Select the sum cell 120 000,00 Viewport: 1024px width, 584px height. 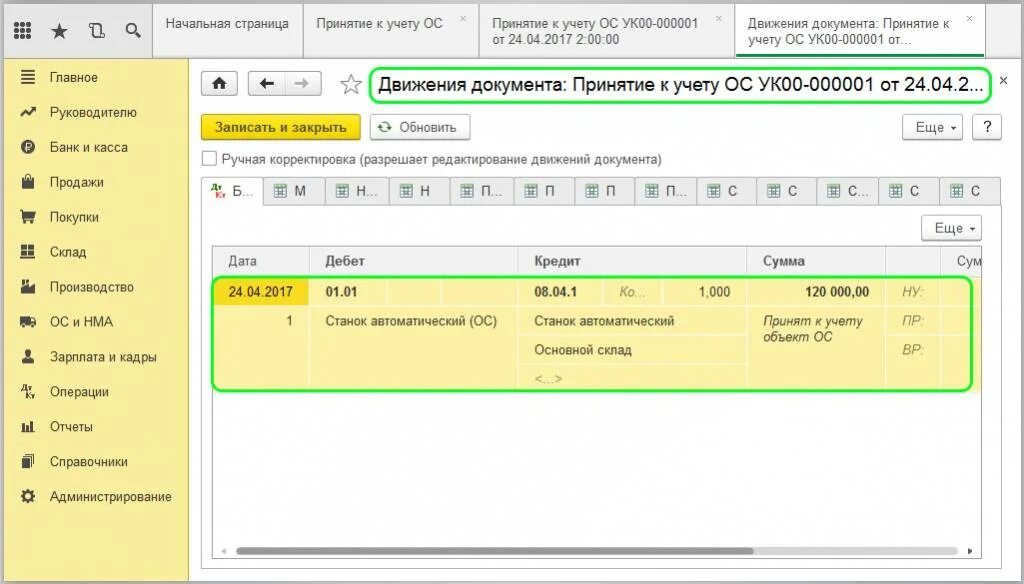tap(816, 292)
